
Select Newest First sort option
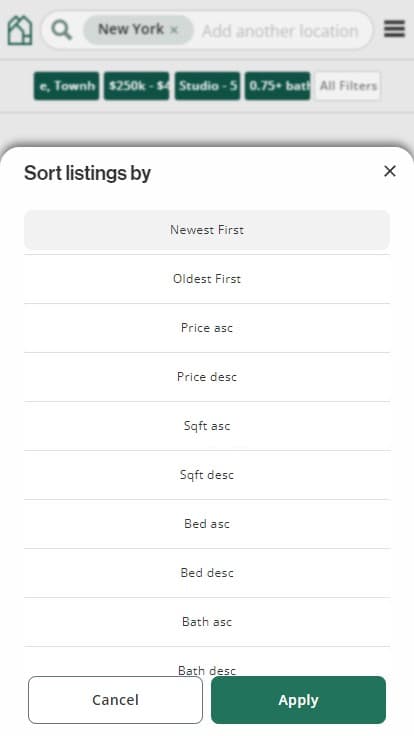(207, 230)
